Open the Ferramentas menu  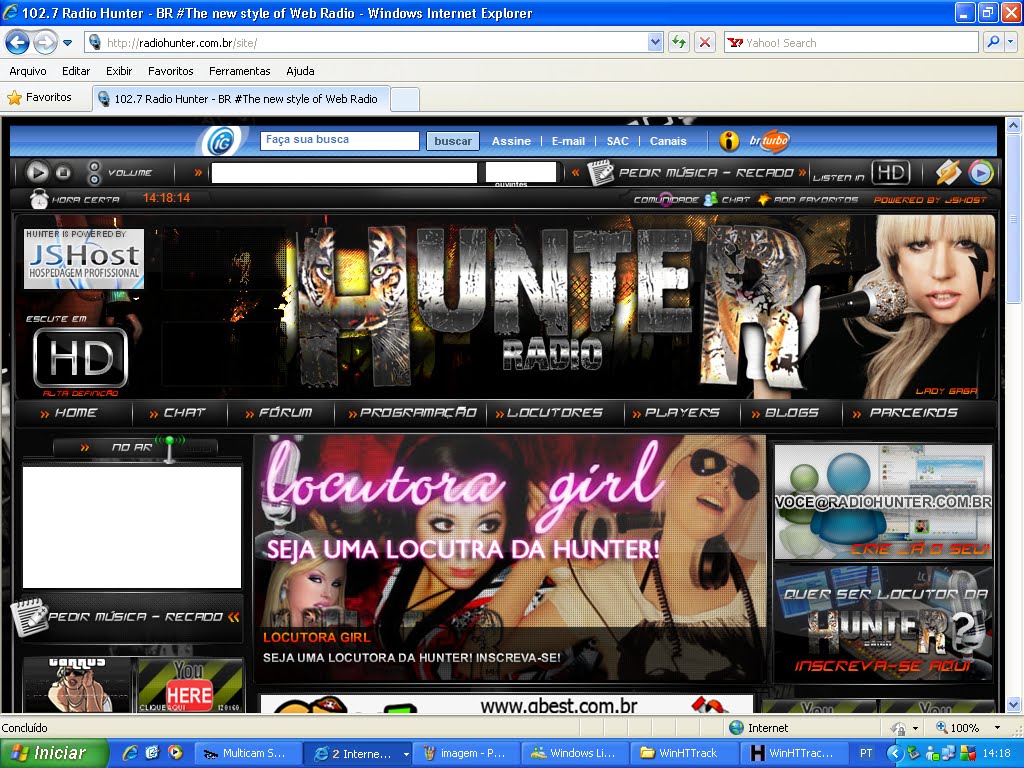coord(240,71)
